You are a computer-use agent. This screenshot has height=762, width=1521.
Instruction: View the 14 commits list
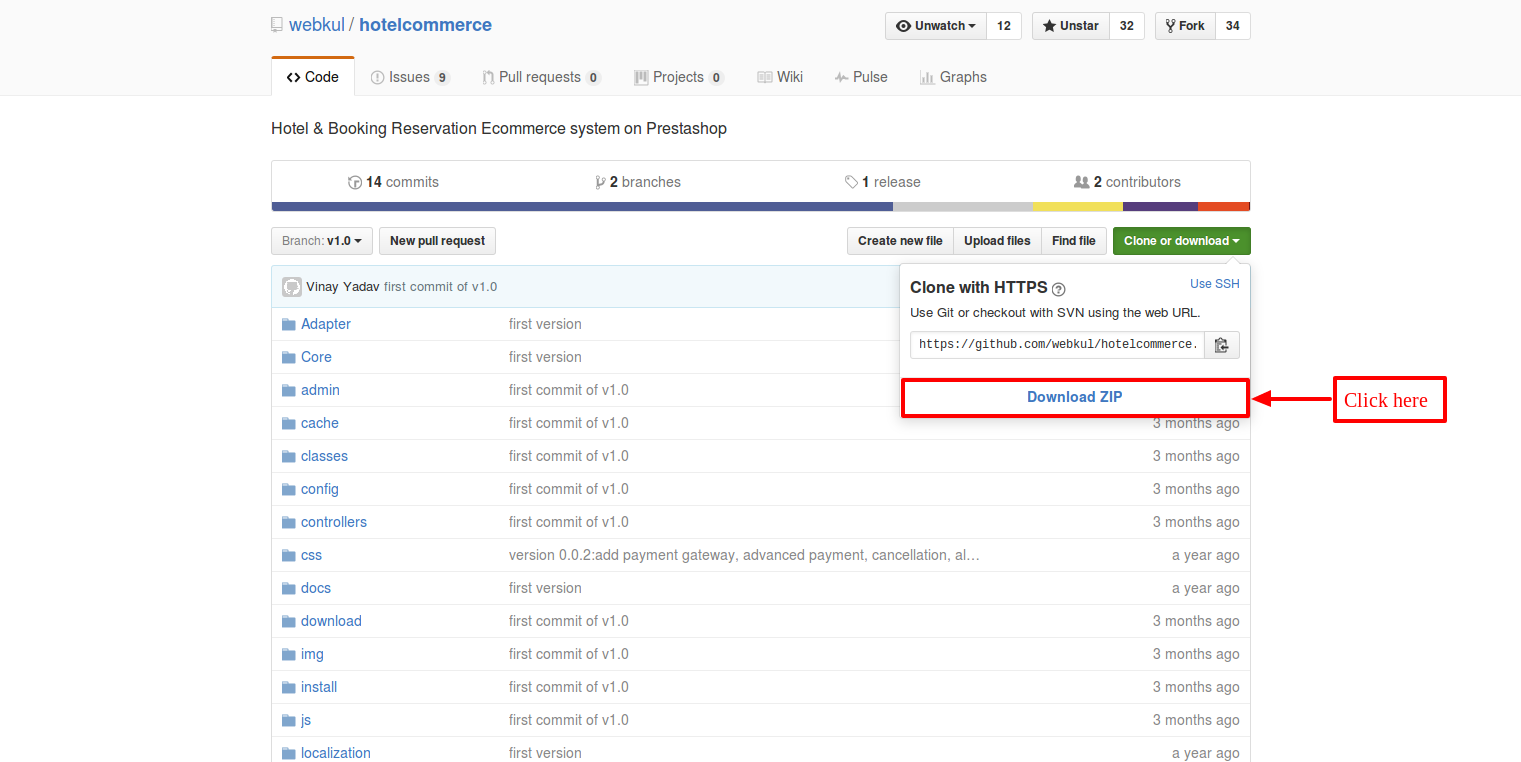coord(393,182)
